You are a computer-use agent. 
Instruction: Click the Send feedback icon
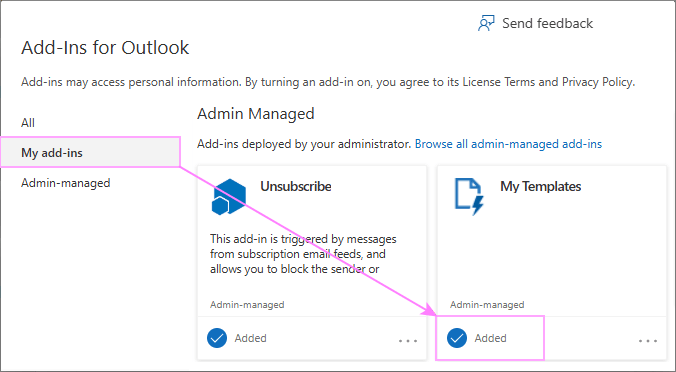[x=486, y=23]
